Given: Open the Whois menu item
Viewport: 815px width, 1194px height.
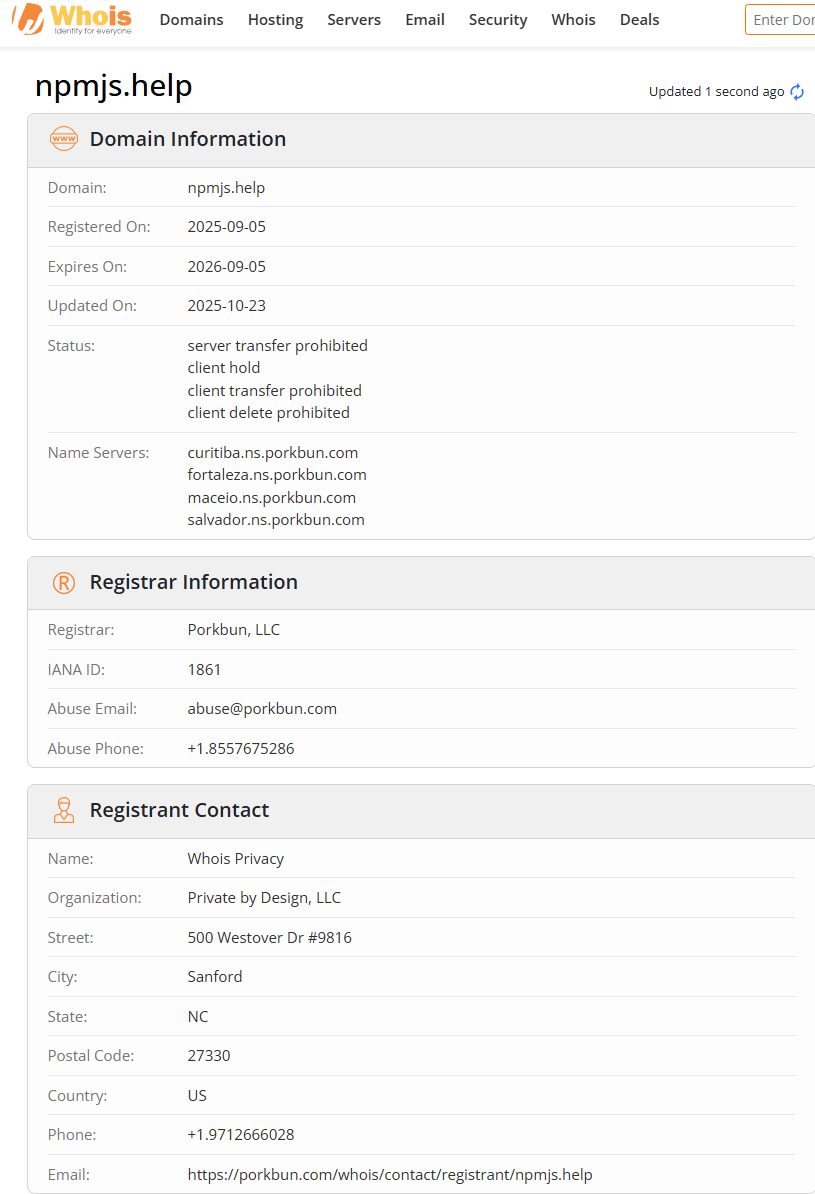Looking at the screenshot, I should pyautogui.click(x=573, y=20).
